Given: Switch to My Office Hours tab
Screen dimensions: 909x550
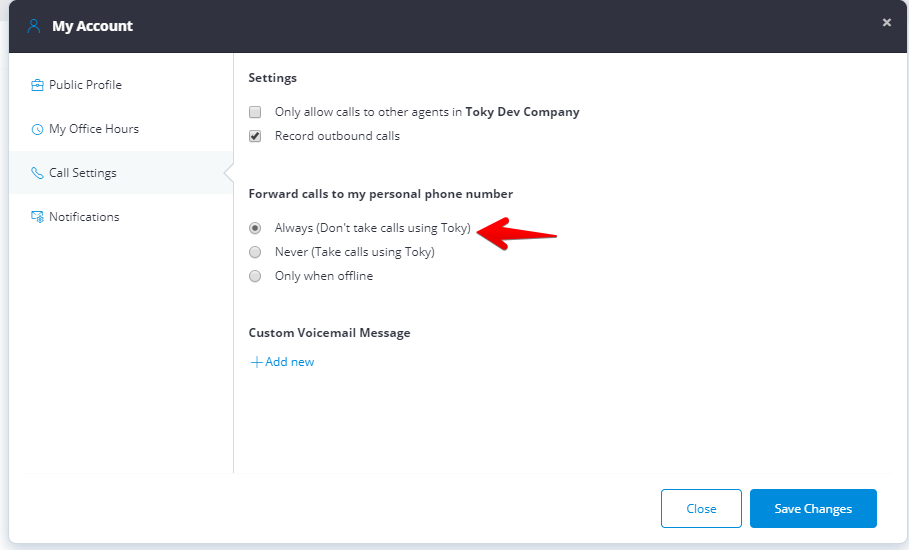Looking at the screenshot, I should point(94,129).
